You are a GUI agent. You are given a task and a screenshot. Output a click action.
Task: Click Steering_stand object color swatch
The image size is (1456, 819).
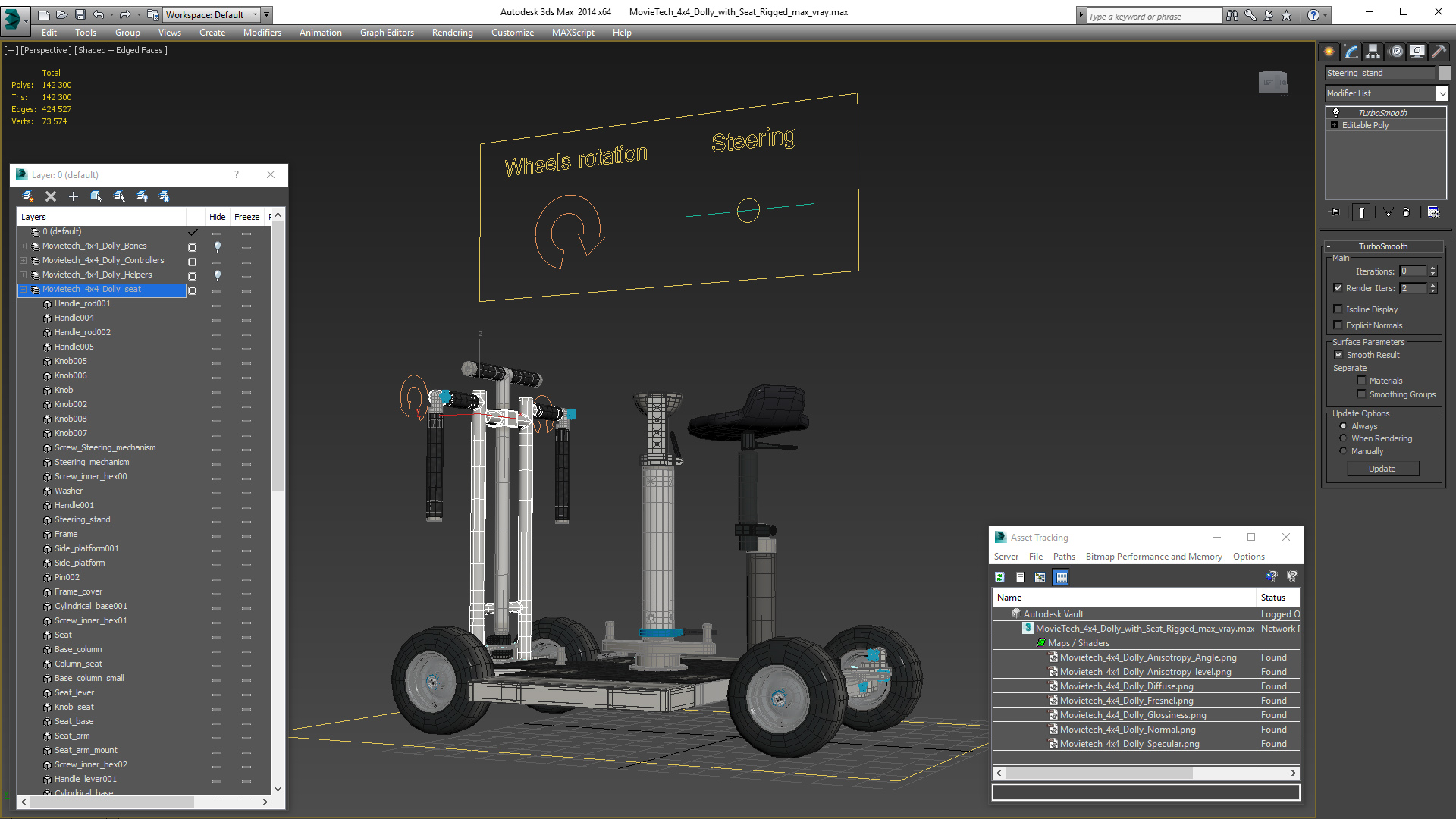(1445, 73)
